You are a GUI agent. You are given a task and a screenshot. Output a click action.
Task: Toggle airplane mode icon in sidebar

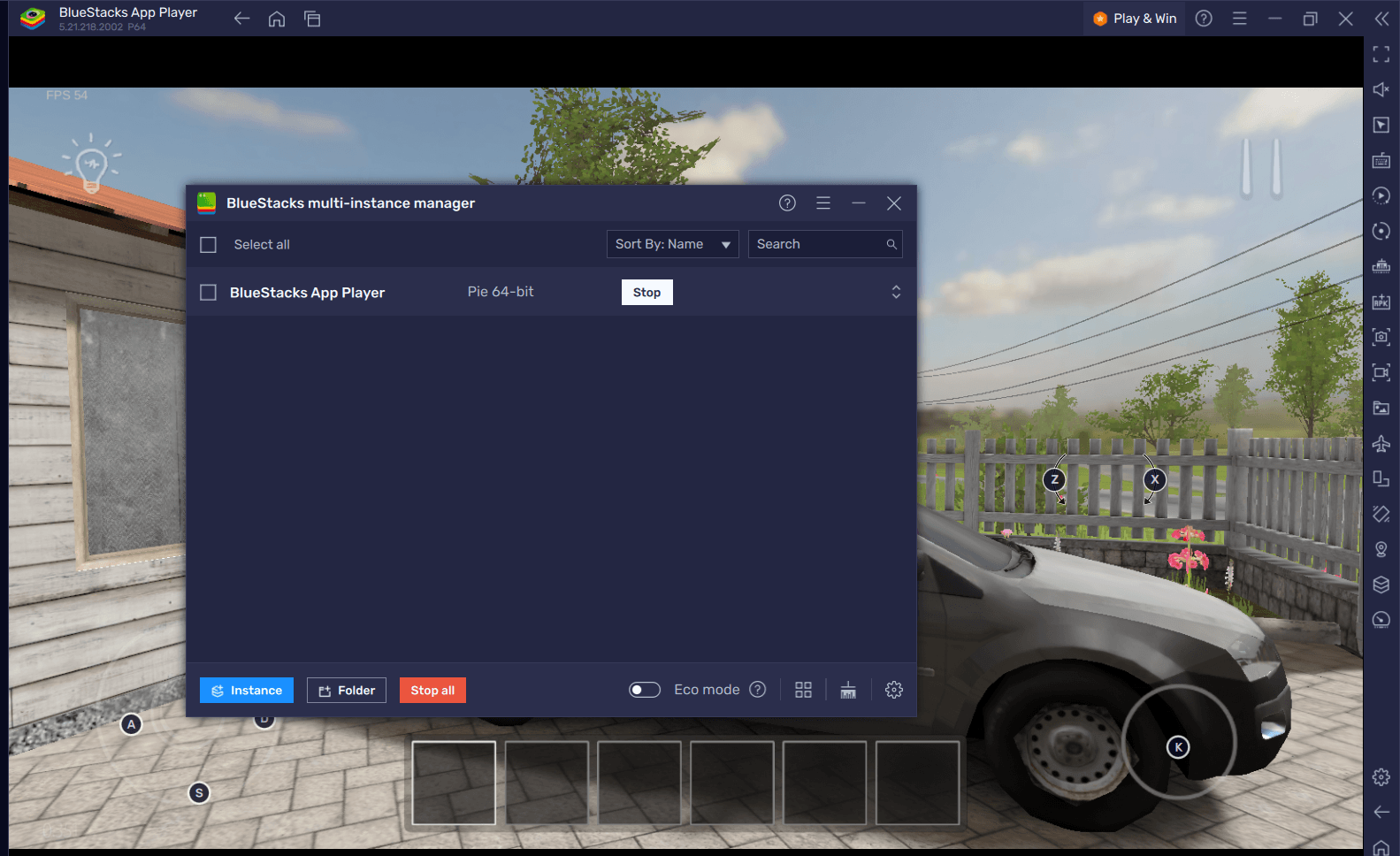click(x=1381, y=443)
